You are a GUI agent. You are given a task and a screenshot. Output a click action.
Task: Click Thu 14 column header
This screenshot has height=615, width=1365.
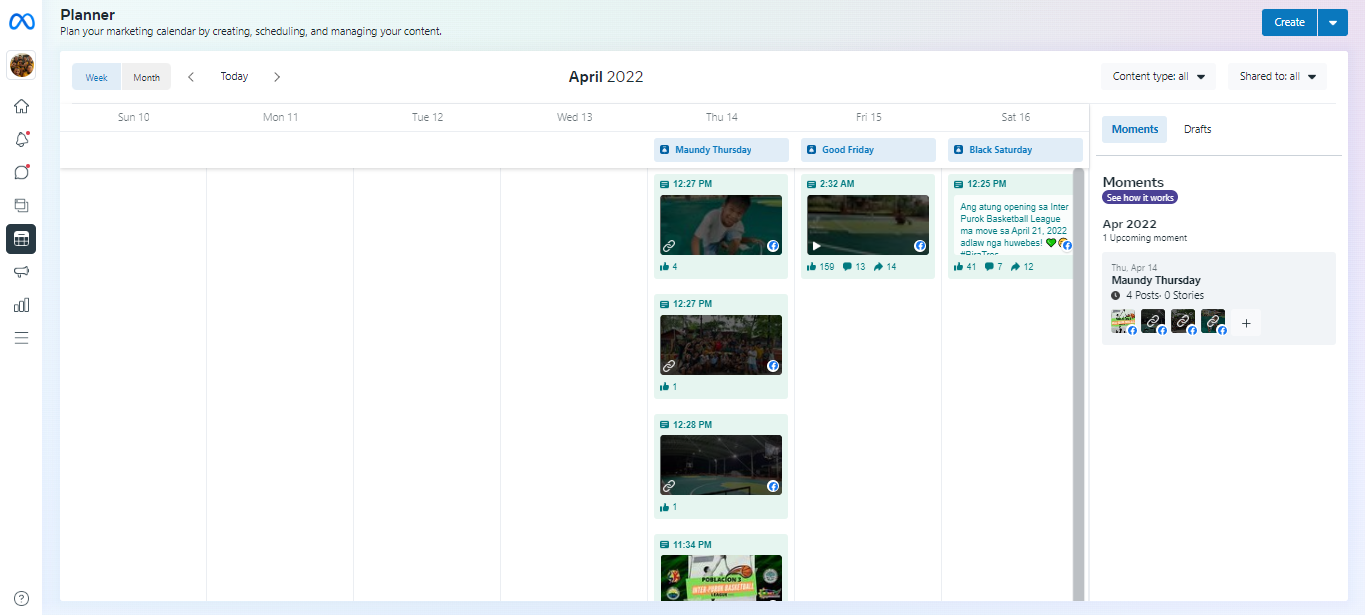(x=721, y=118)
